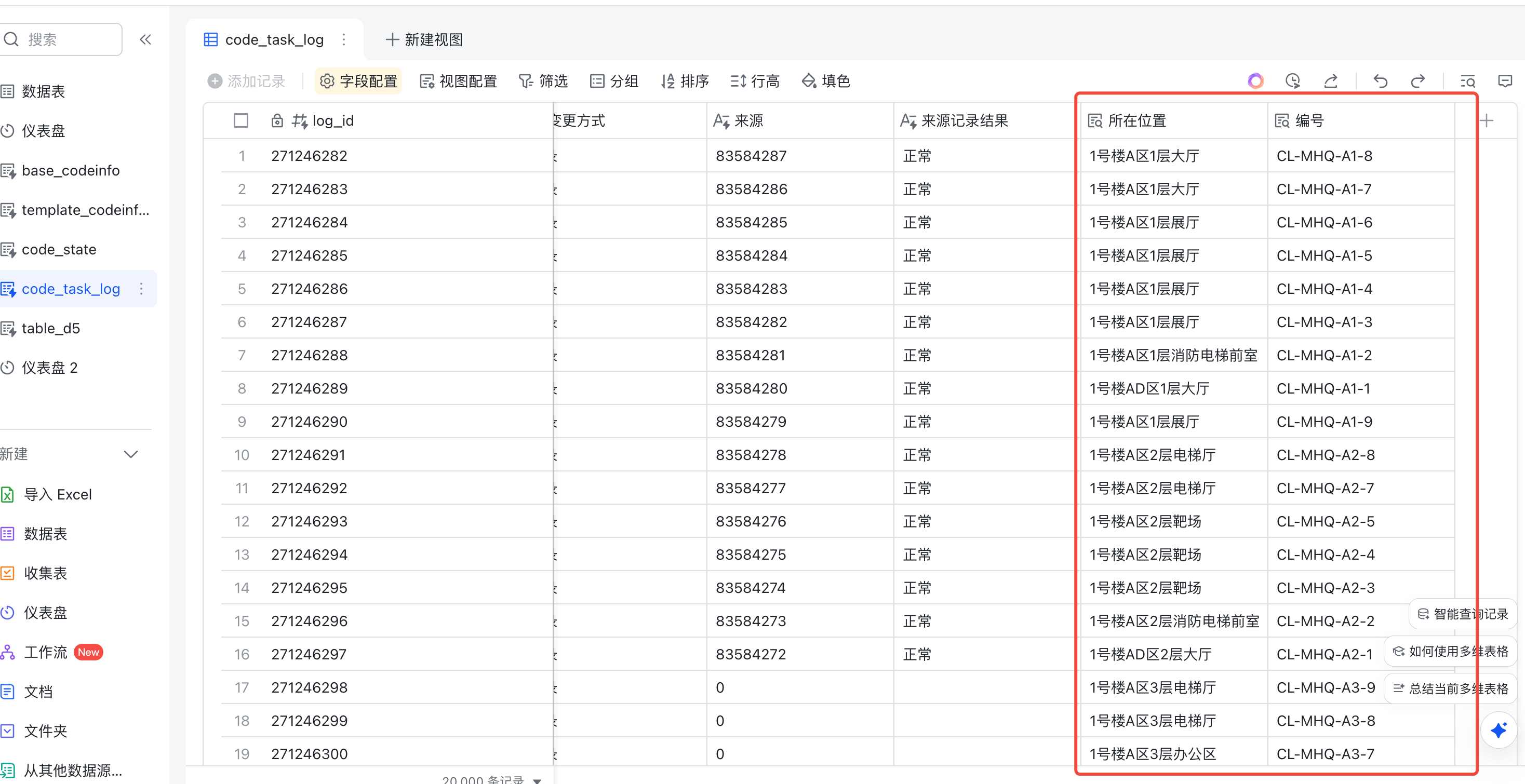Open code_task_log view tab options menu
Screen dimensions: 1525x784
pos(344,39)
